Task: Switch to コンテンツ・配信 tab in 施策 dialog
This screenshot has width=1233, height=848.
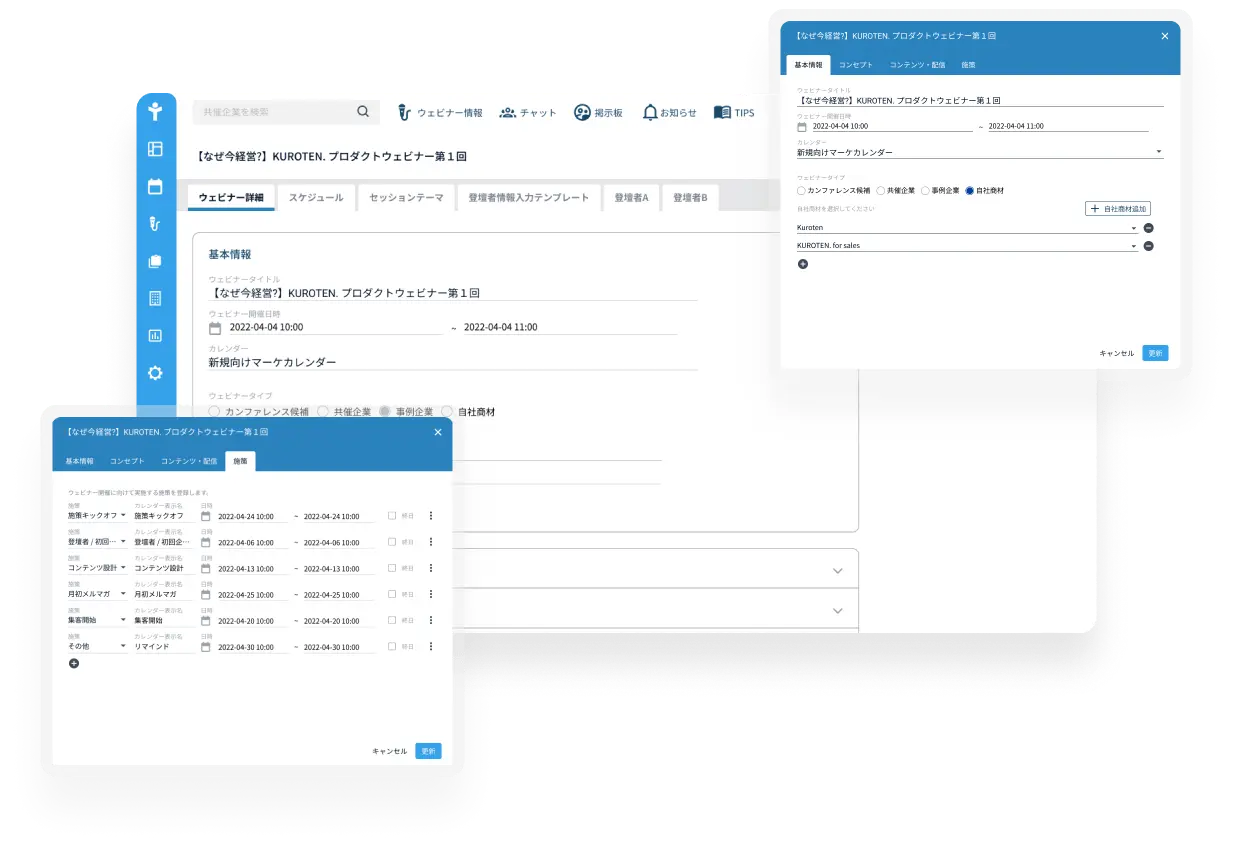Action: pos(189,461)
